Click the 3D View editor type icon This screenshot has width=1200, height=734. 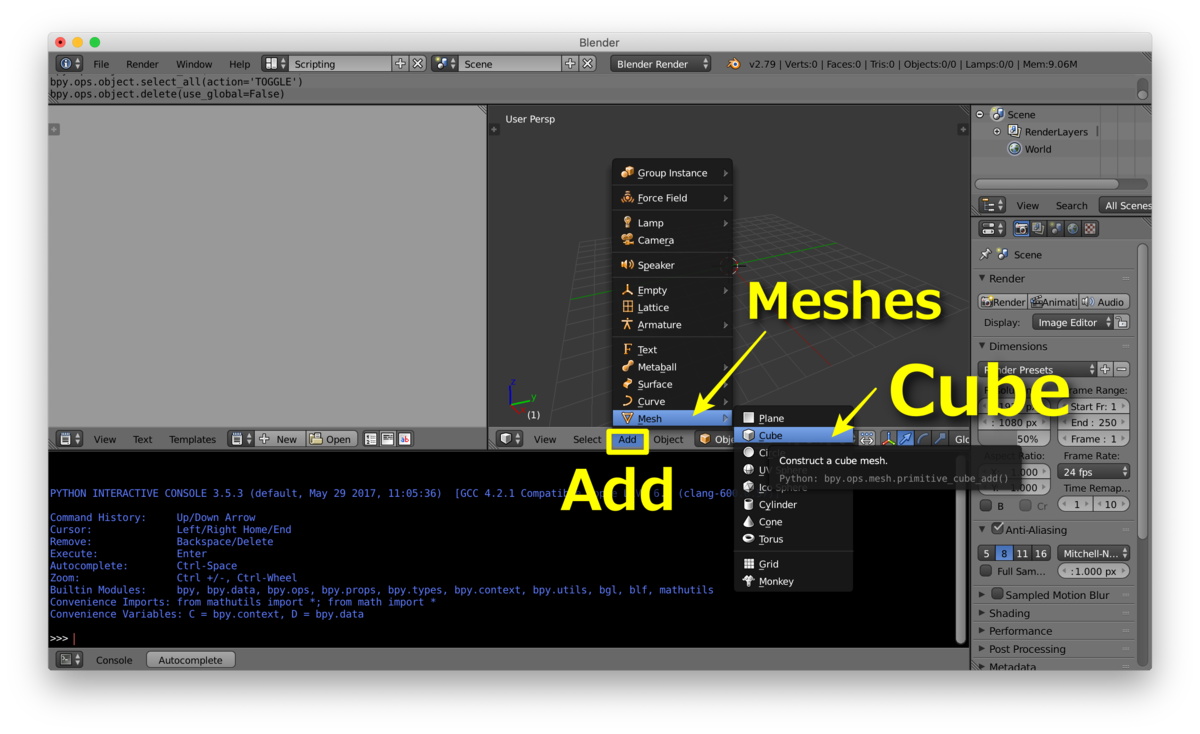coord(510,439)
